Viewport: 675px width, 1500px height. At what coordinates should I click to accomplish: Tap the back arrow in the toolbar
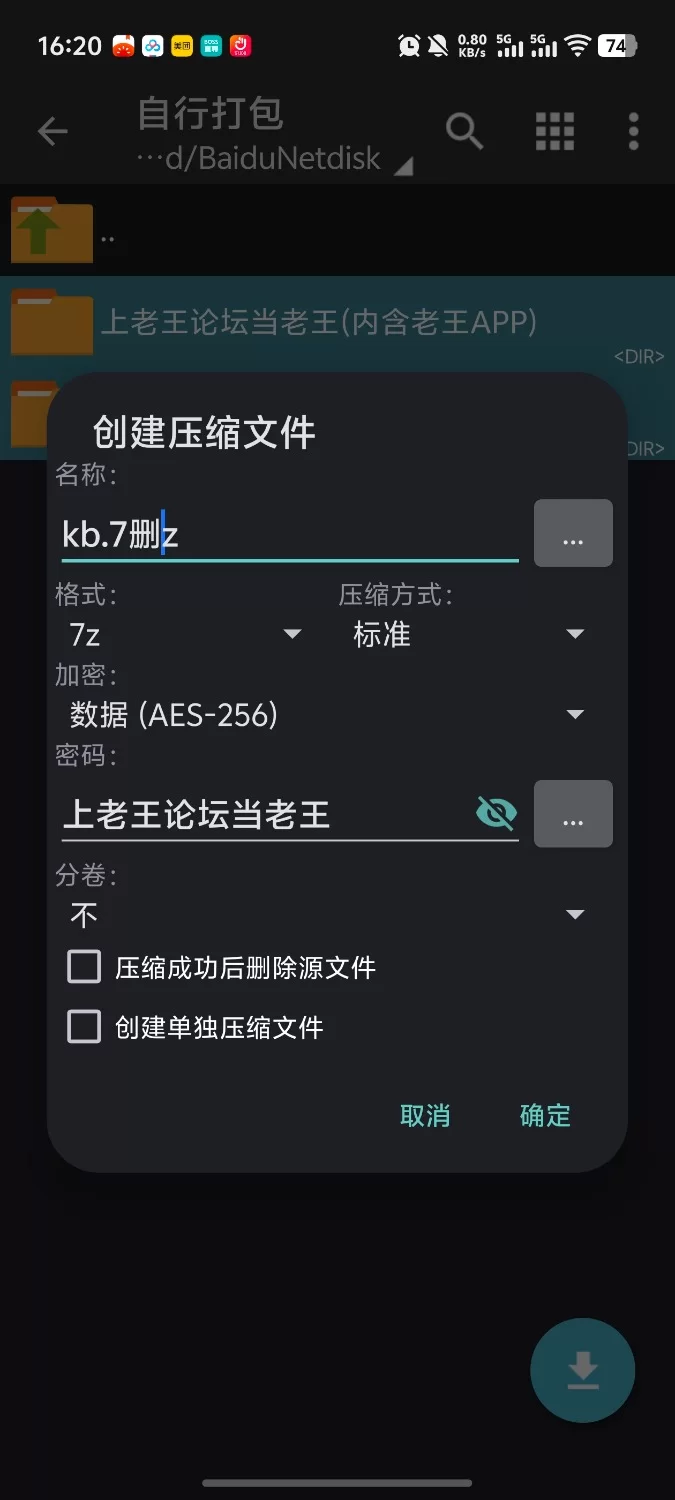(x=52, y=131)
